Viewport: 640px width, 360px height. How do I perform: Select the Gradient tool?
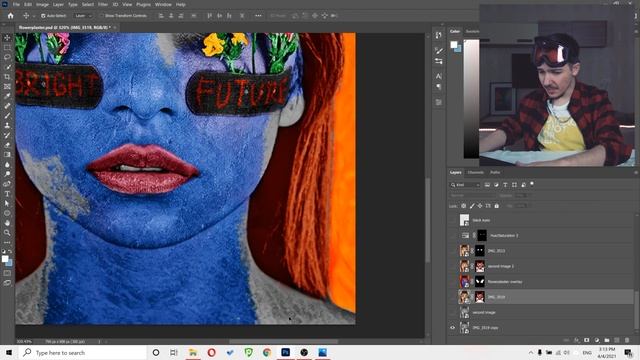click(x=7, y=155)
